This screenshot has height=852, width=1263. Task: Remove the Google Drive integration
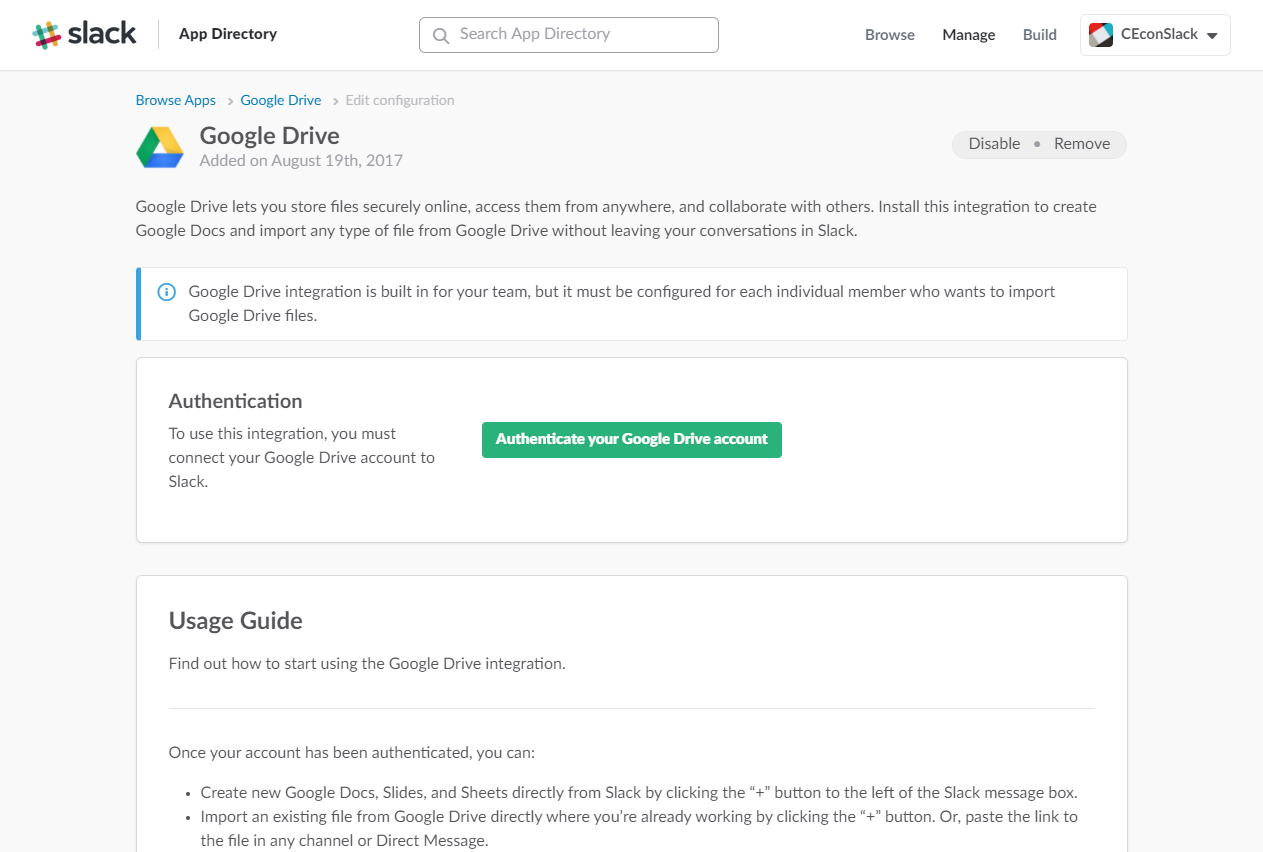pyautogui.click(x=1082, y=144)
